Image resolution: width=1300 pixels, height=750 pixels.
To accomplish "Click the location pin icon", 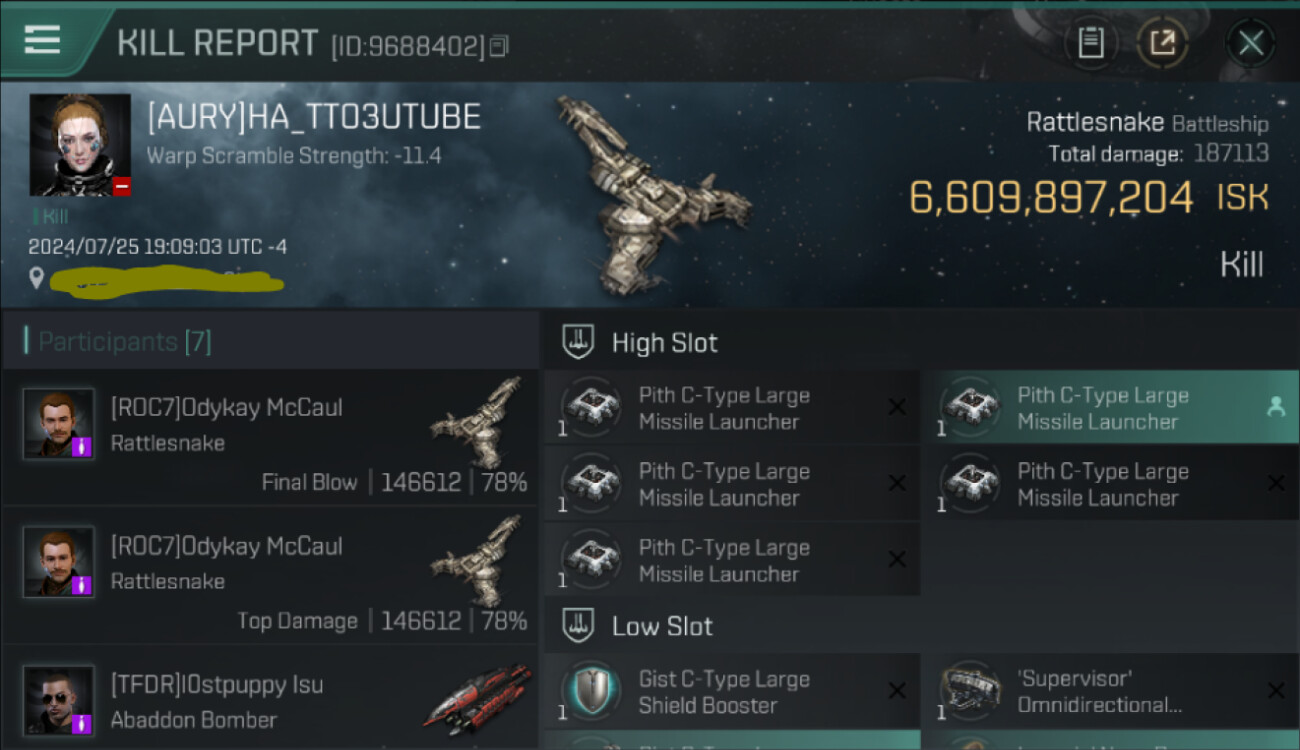I will pyautogui.click(x=37, y=279).
